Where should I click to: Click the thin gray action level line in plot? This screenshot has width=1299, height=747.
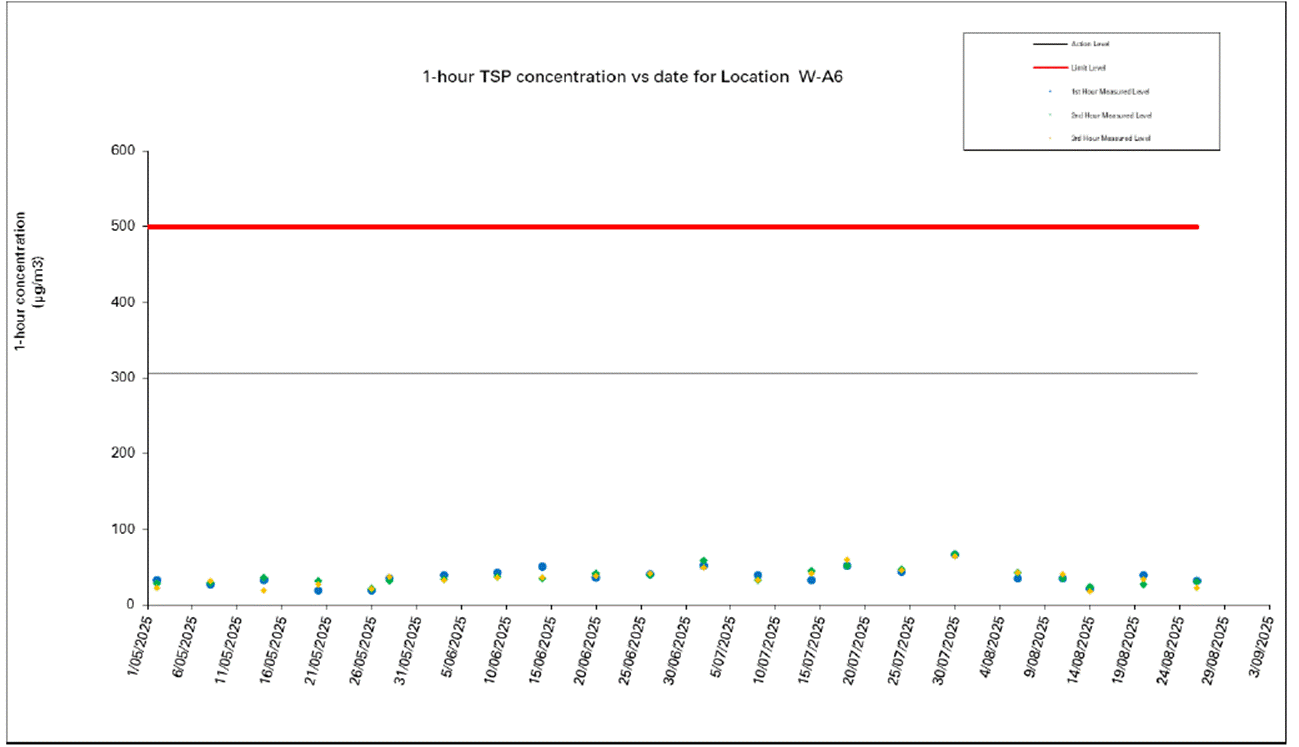coord(670,374)
